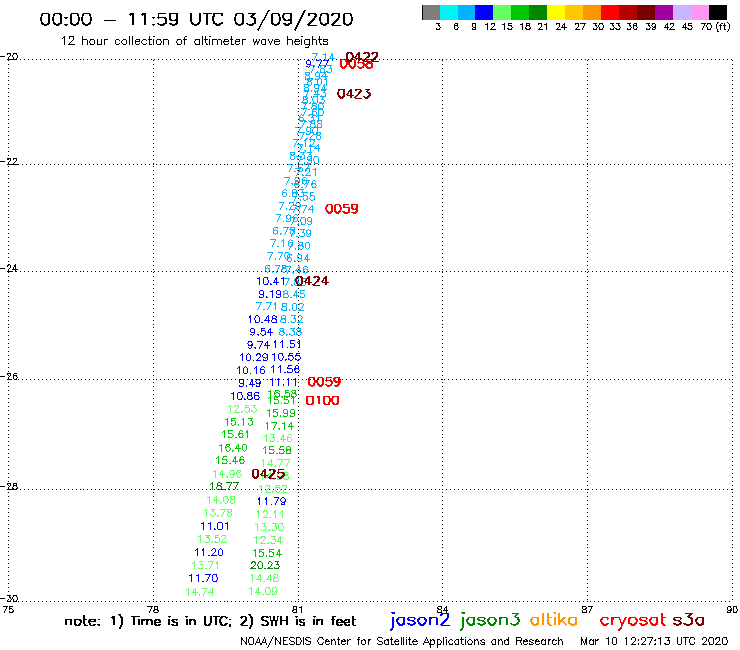
Task: Select the 14.09 wave height value
Action: (x=263, y=591)
